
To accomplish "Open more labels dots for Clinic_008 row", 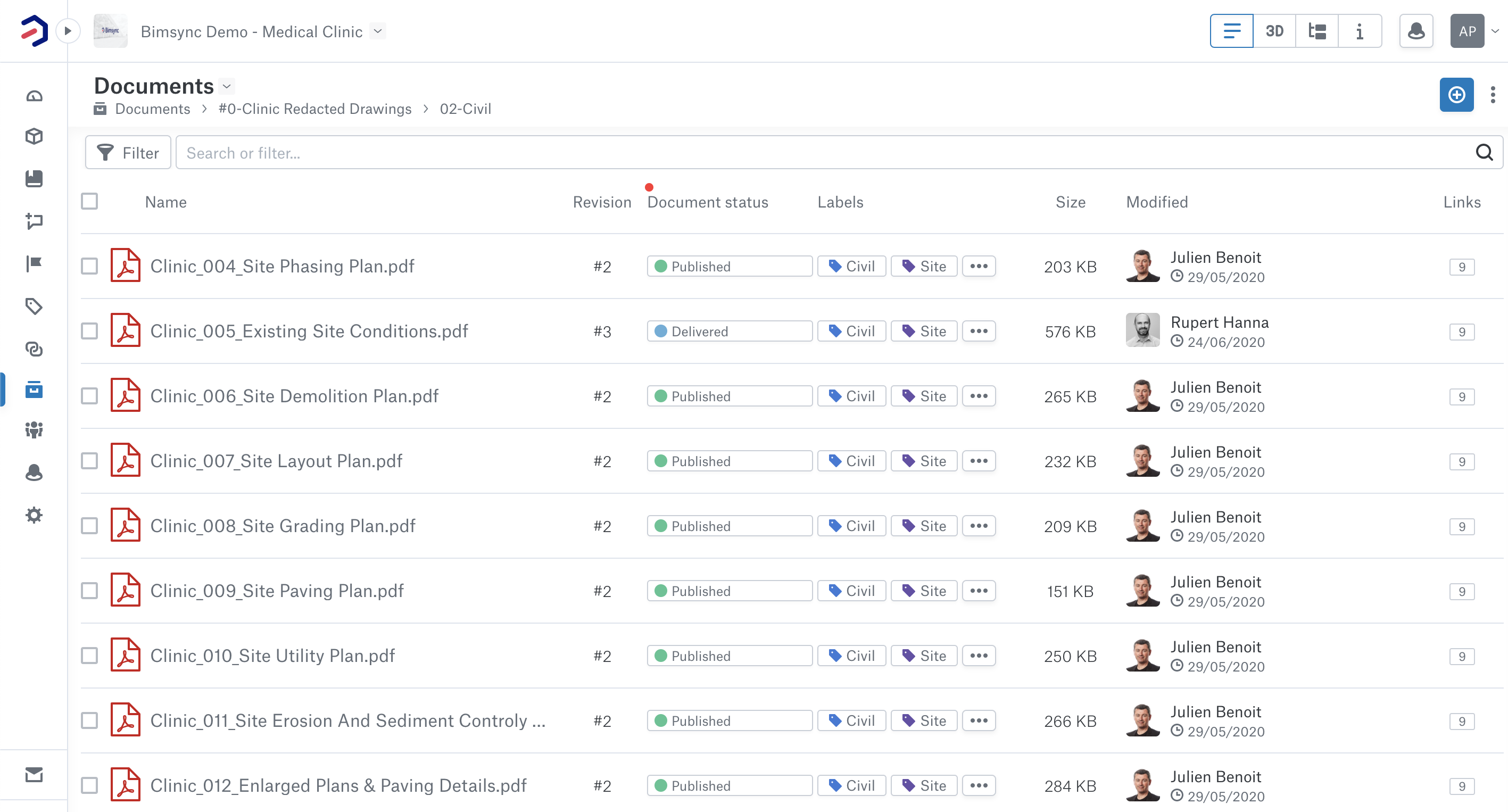I will click(979, 526).
